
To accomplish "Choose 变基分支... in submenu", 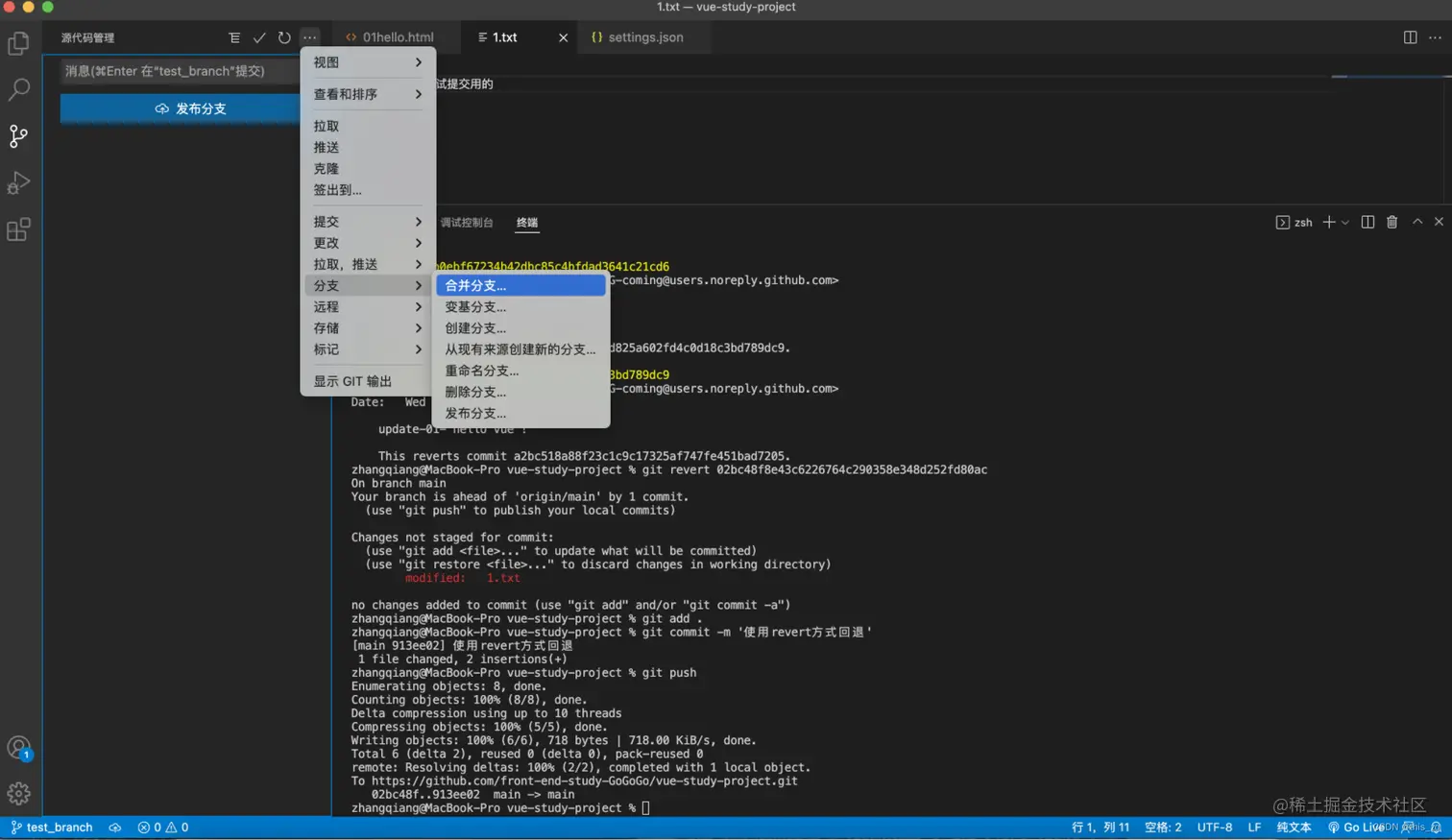I will (x=520, y=306).
